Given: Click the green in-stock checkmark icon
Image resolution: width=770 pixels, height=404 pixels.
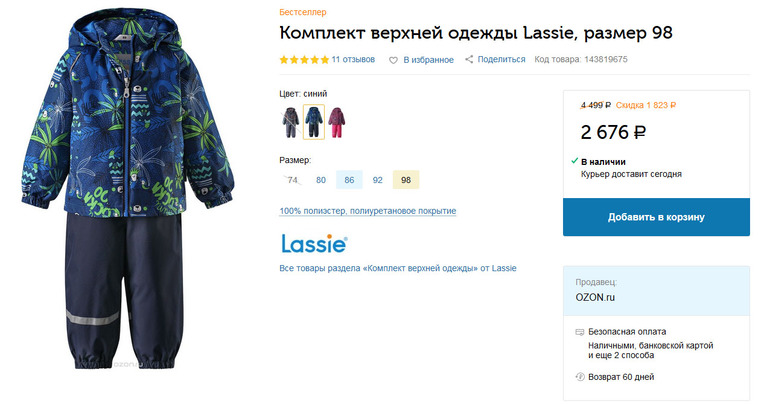Looking at the screenshot, I should click(574, 161).
